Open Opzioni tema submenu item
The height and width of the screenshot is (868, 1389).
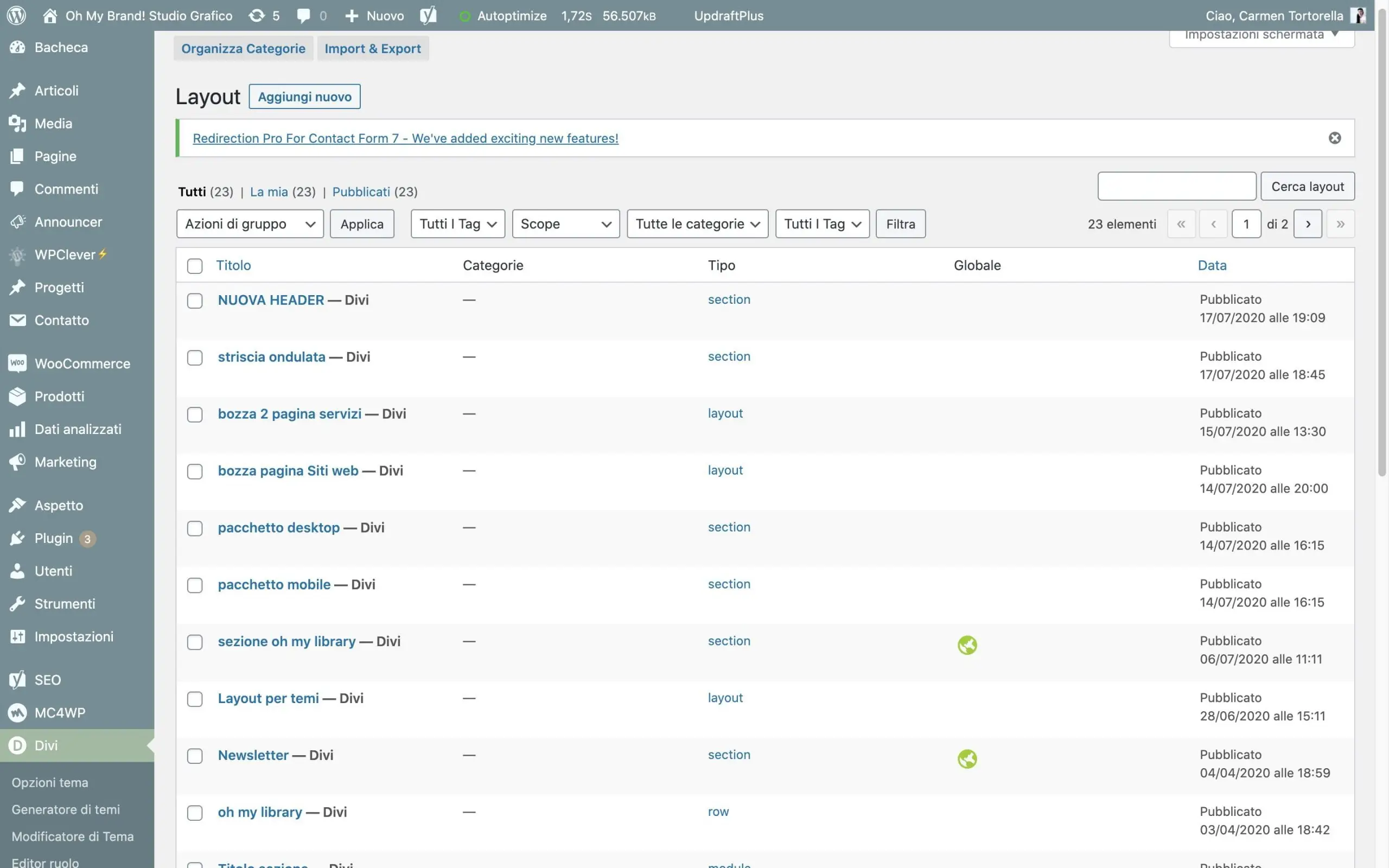point(50,782)
